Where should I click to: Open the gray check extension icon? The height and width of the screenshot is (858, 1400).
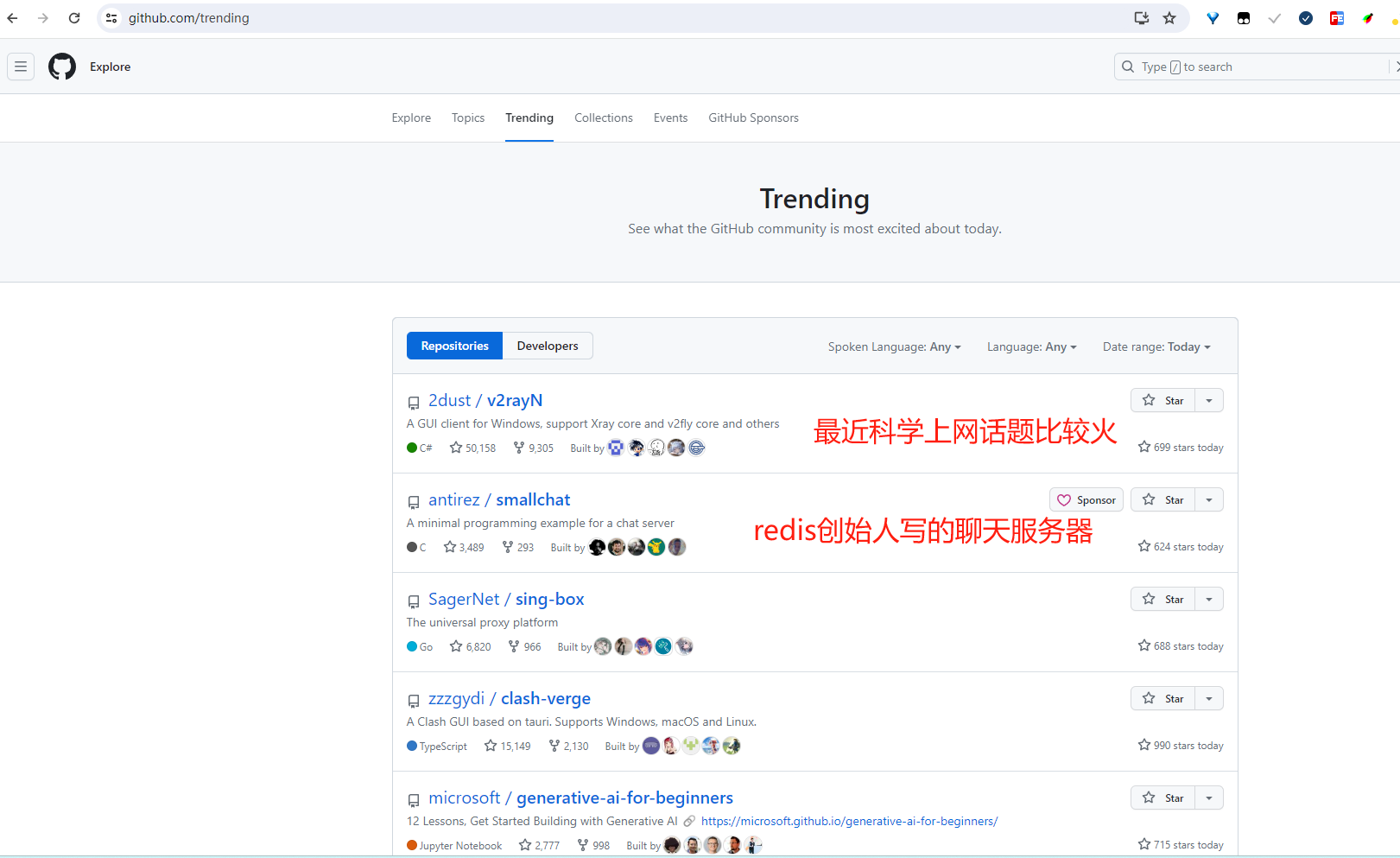[1275, 18]
